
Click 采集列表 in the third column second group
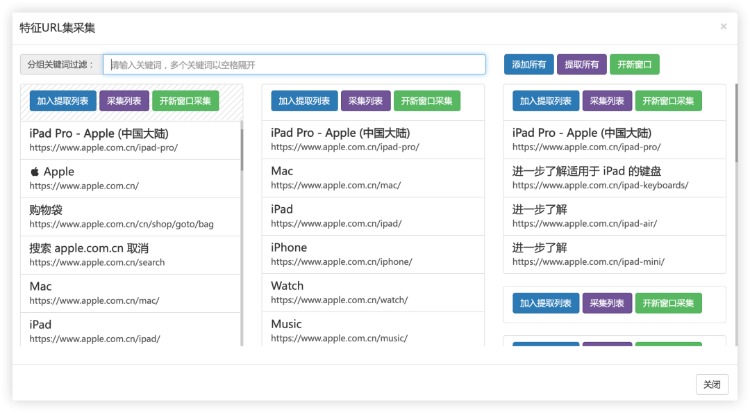[607, 304]
